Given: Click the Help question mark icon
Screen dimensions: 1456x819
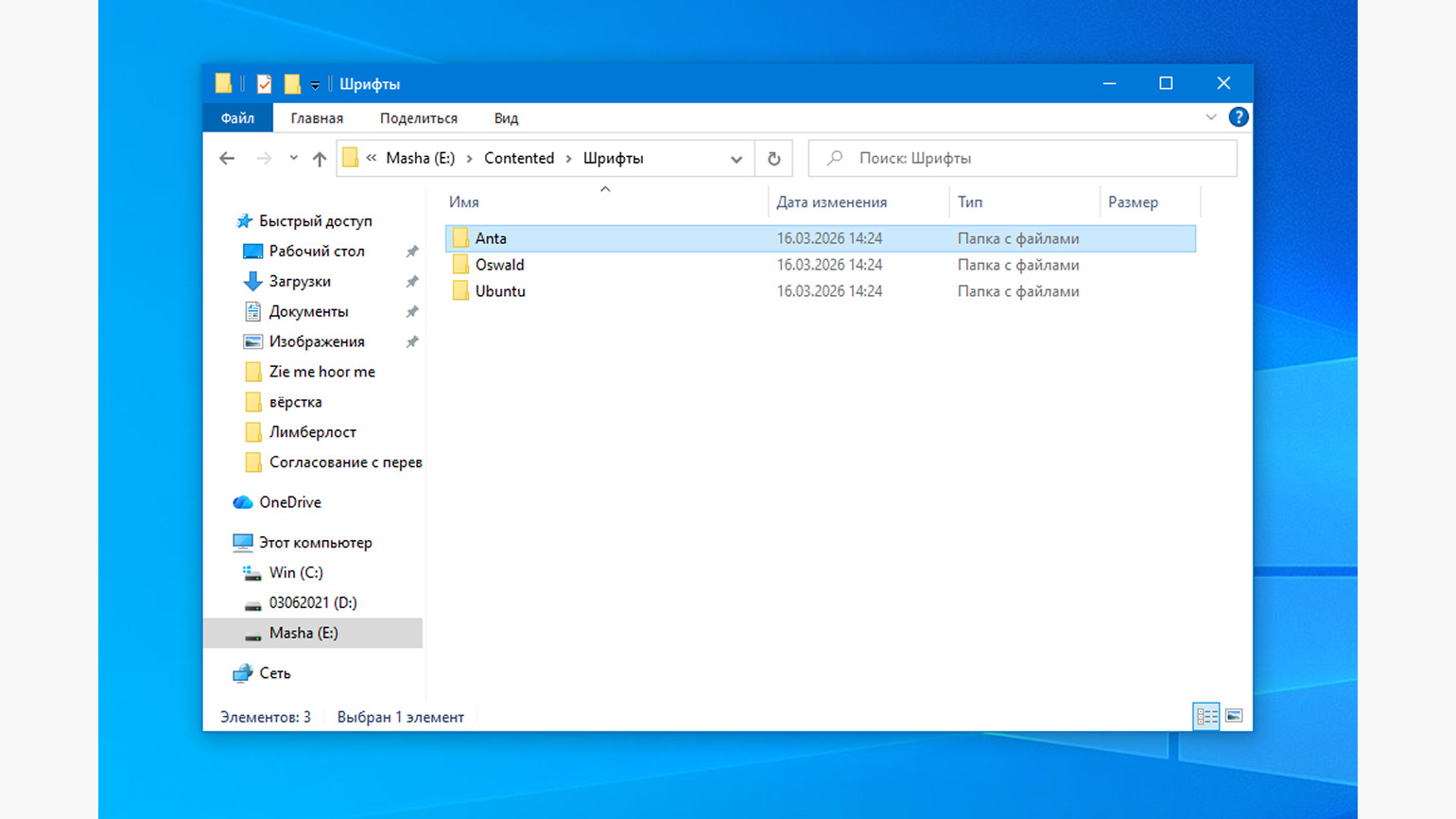Looking at the screenshot, I should point(1239,116).
